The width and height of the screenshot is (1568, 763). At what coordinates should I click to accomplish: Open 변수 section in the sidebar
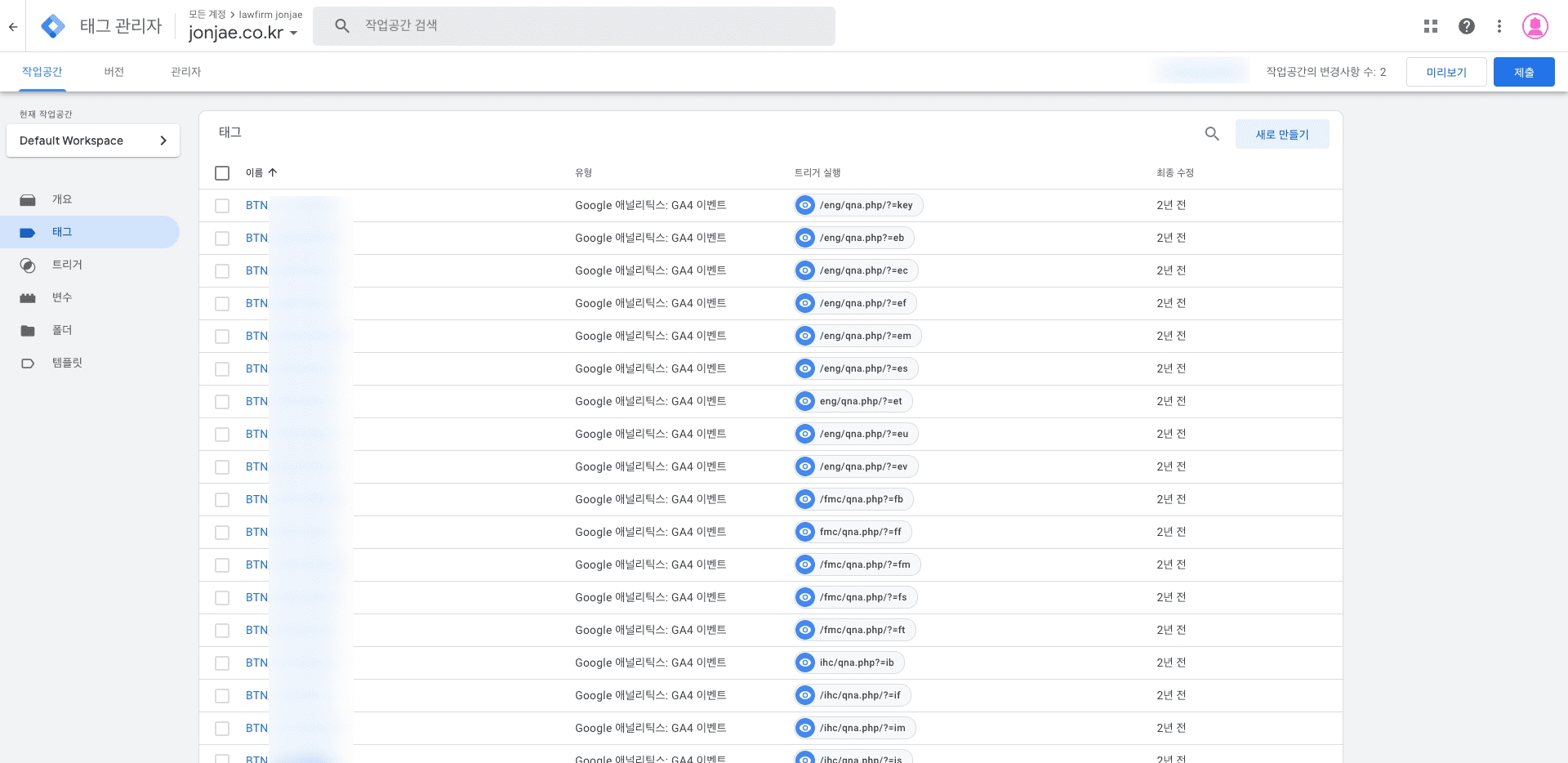coord(62,297)
